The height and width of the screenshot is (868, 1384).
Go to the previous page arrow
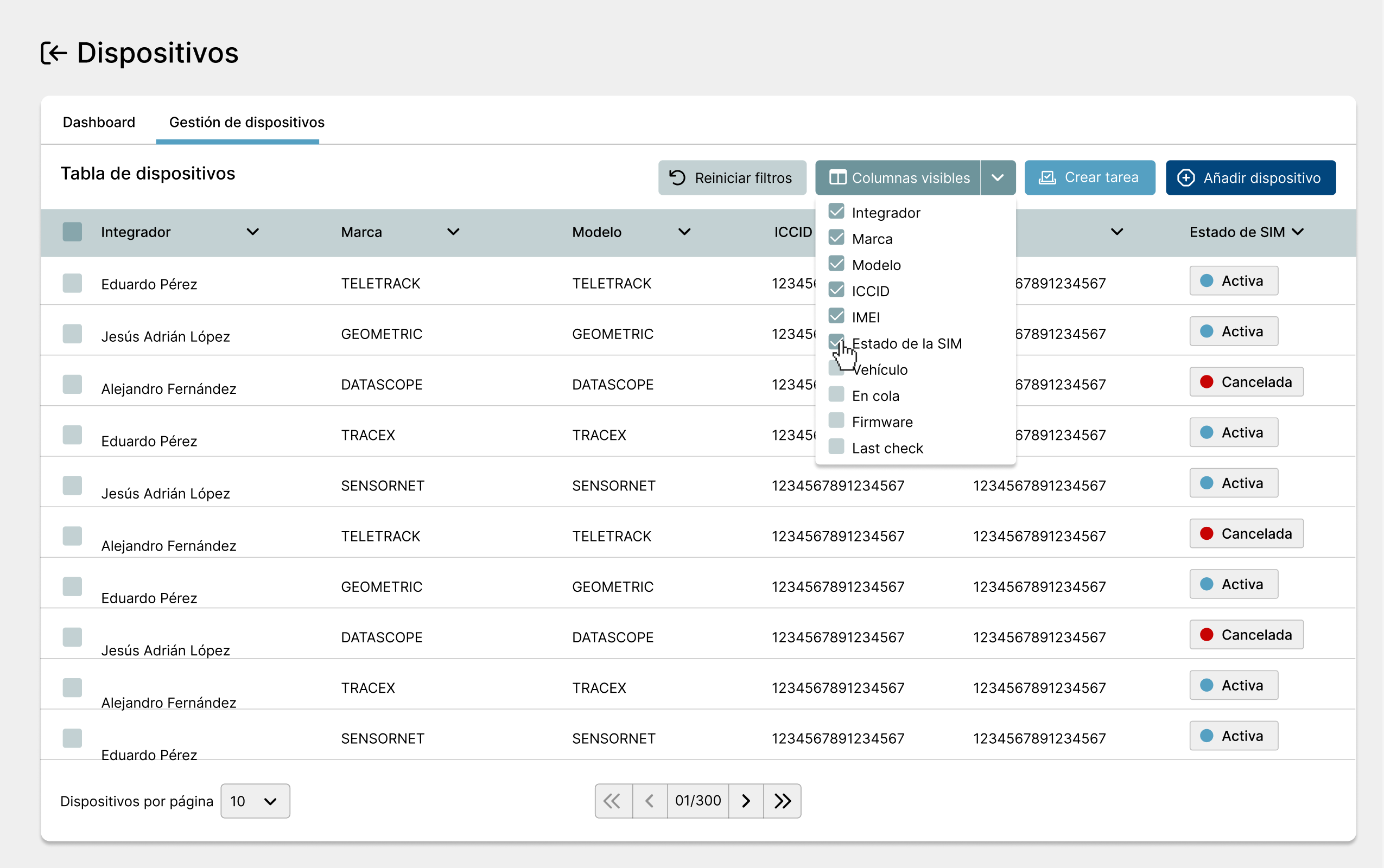pyautogui.click(x=650, y=801)
